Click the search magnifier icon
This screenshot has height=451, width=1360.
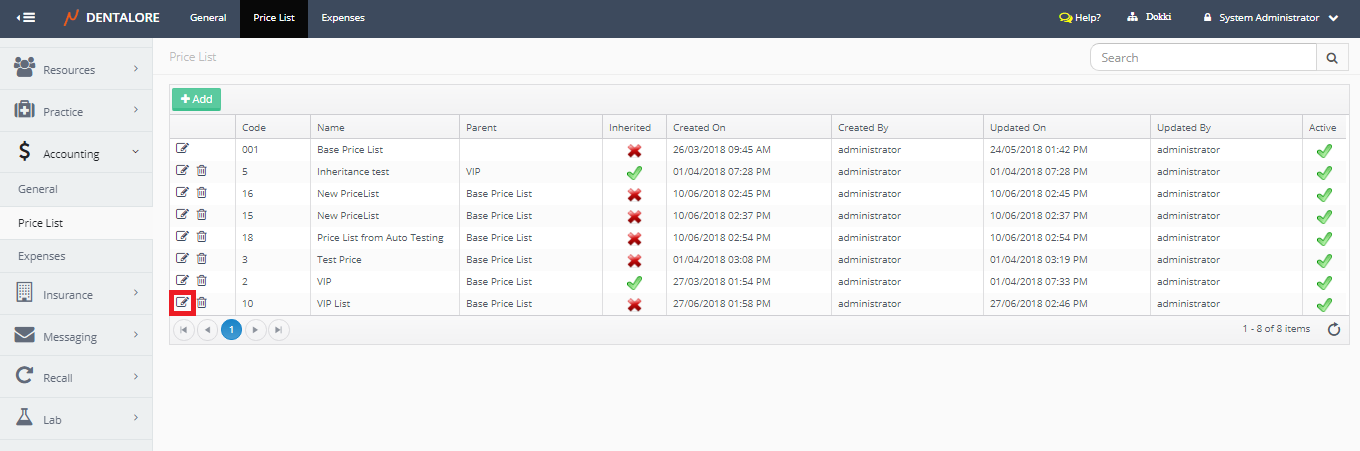(x=1331, y=58)
